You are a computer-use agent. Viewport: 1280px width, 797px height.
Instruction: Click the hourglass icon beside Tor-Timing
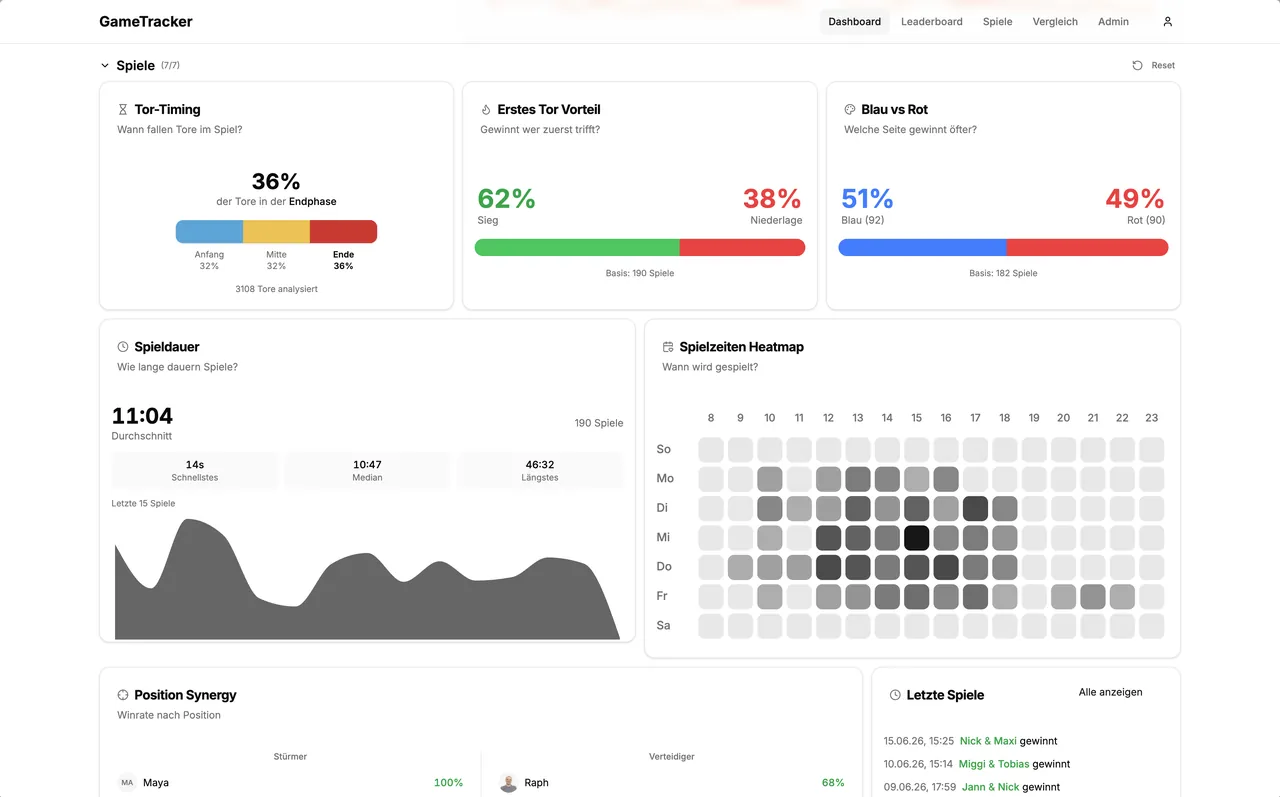click(123, 110)
